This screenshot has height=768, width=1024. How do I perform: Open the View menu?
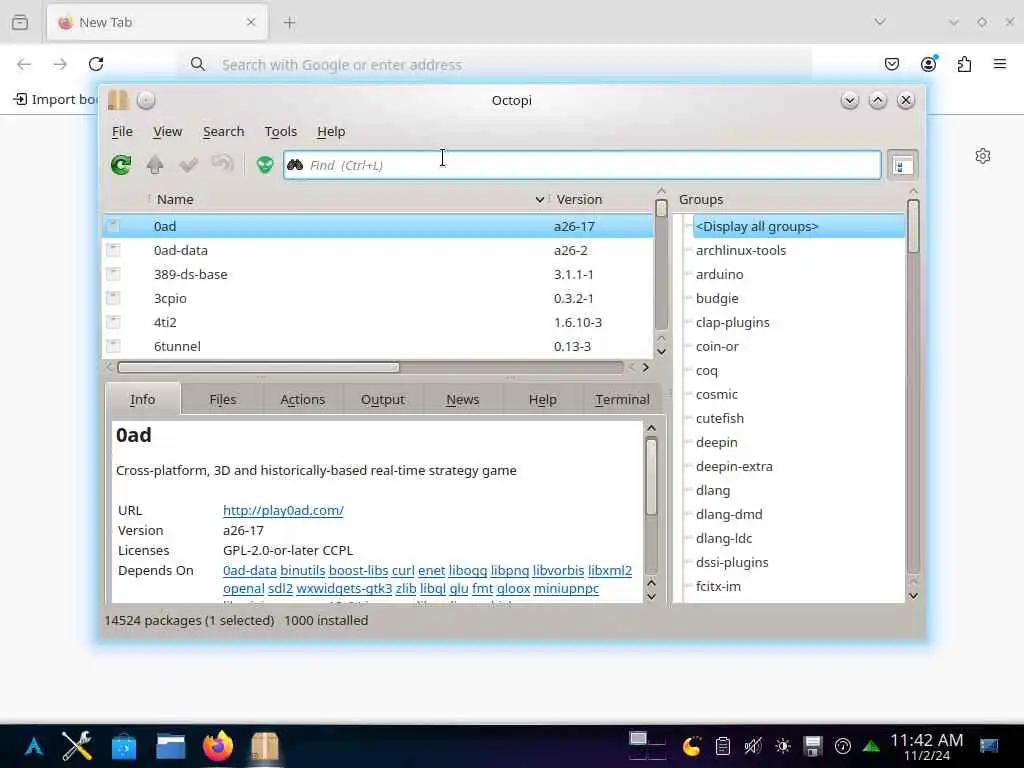[x=168, y=131]
